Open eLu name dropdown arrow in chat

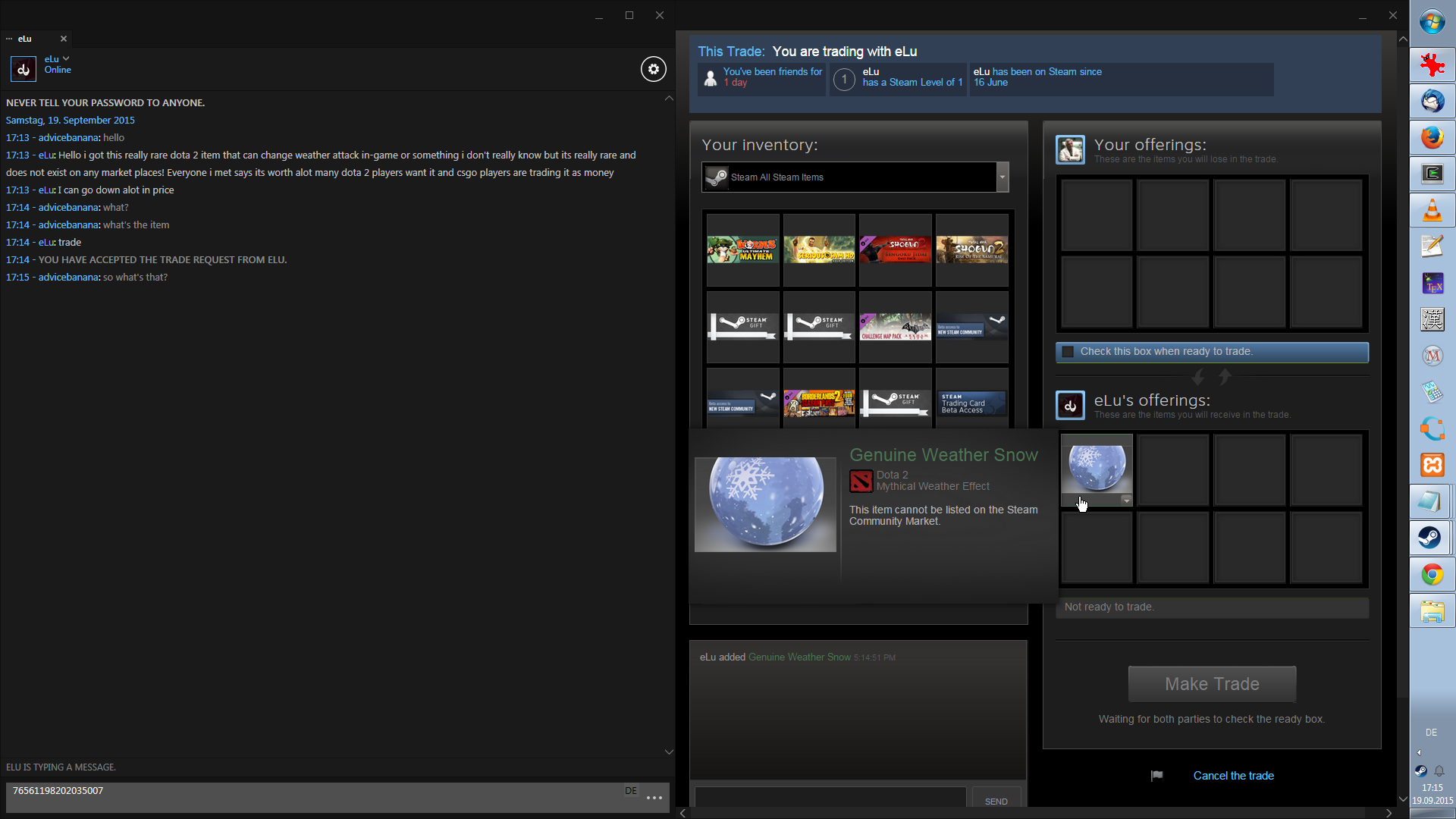[66, 58]
